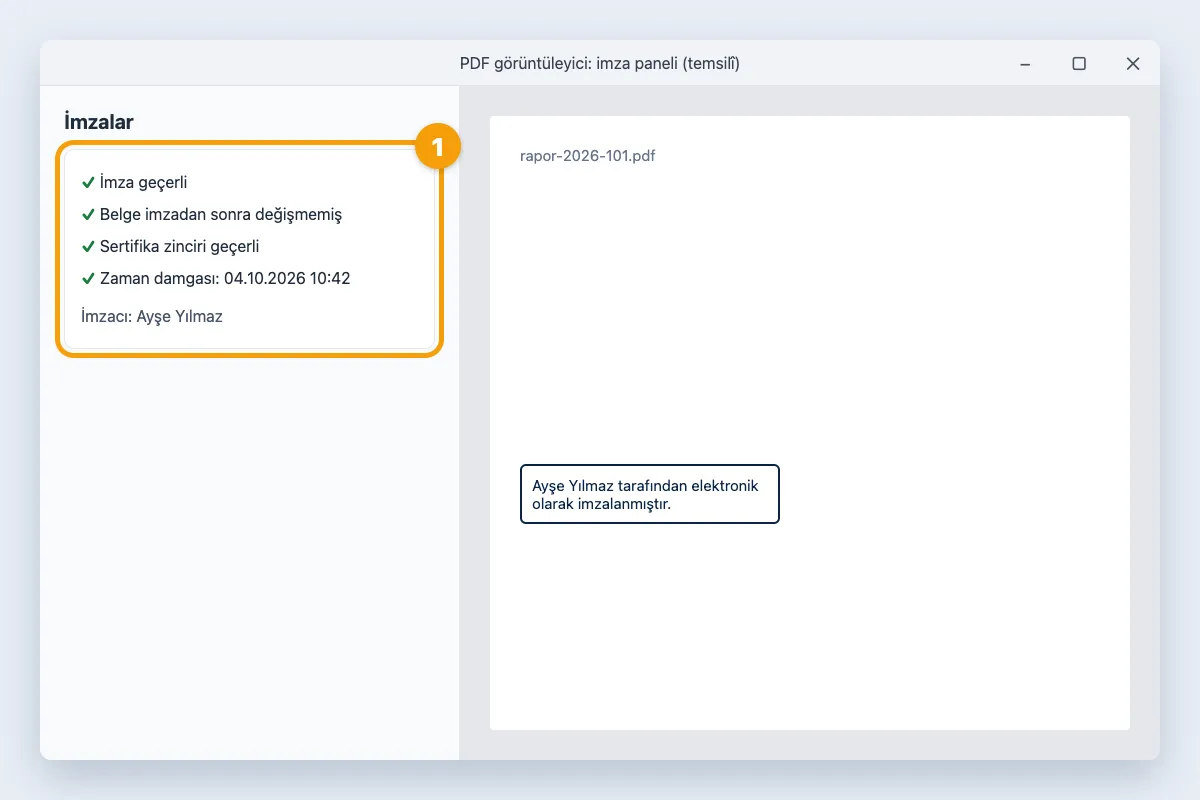Click the signer line "İmzacı: Ayşe Yılmaz"
The image size is (1200, 800).
(152, 317)
